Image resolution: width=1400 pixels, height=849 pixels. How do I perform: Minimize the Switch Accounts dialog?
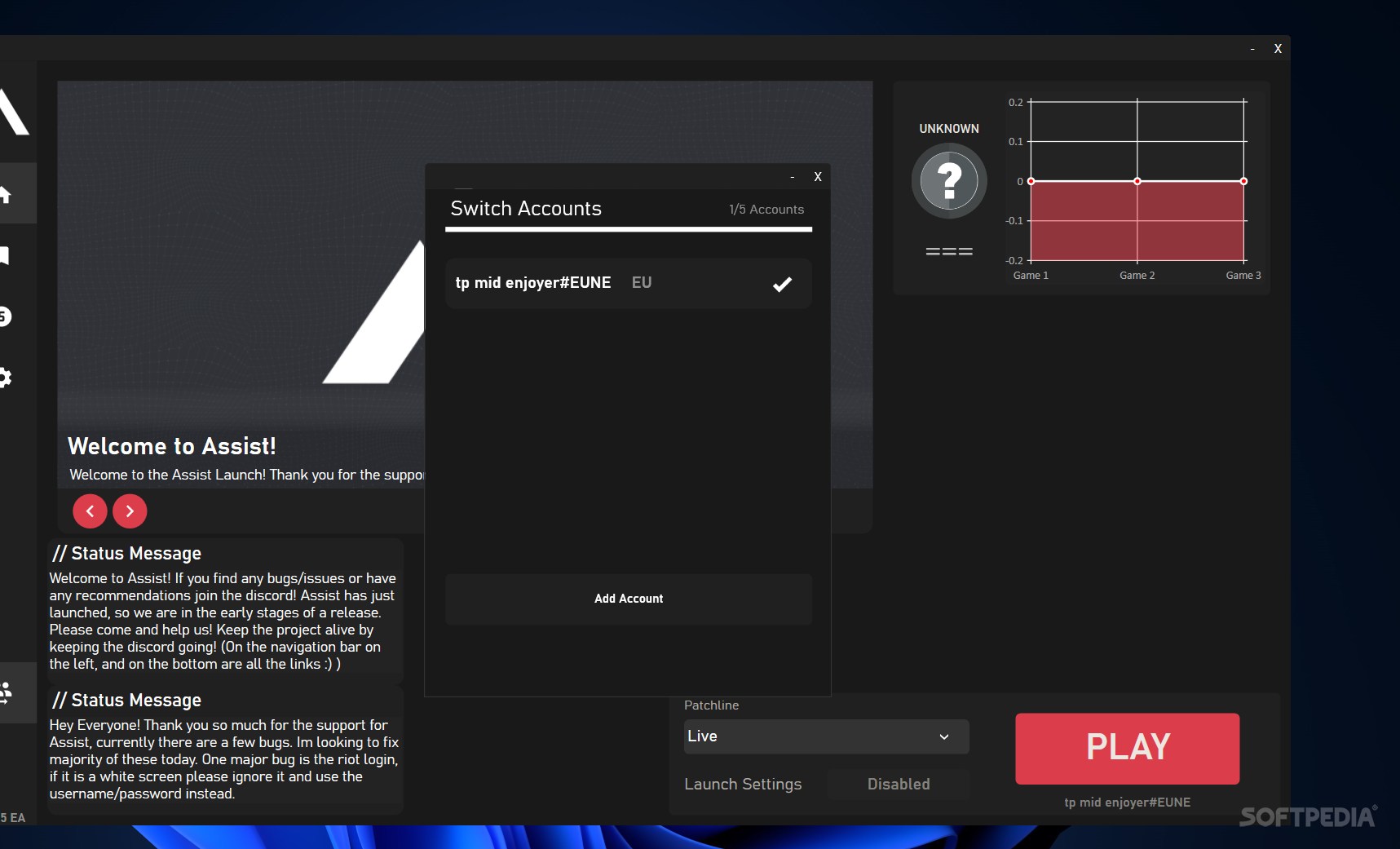click(x=793, y=177)
